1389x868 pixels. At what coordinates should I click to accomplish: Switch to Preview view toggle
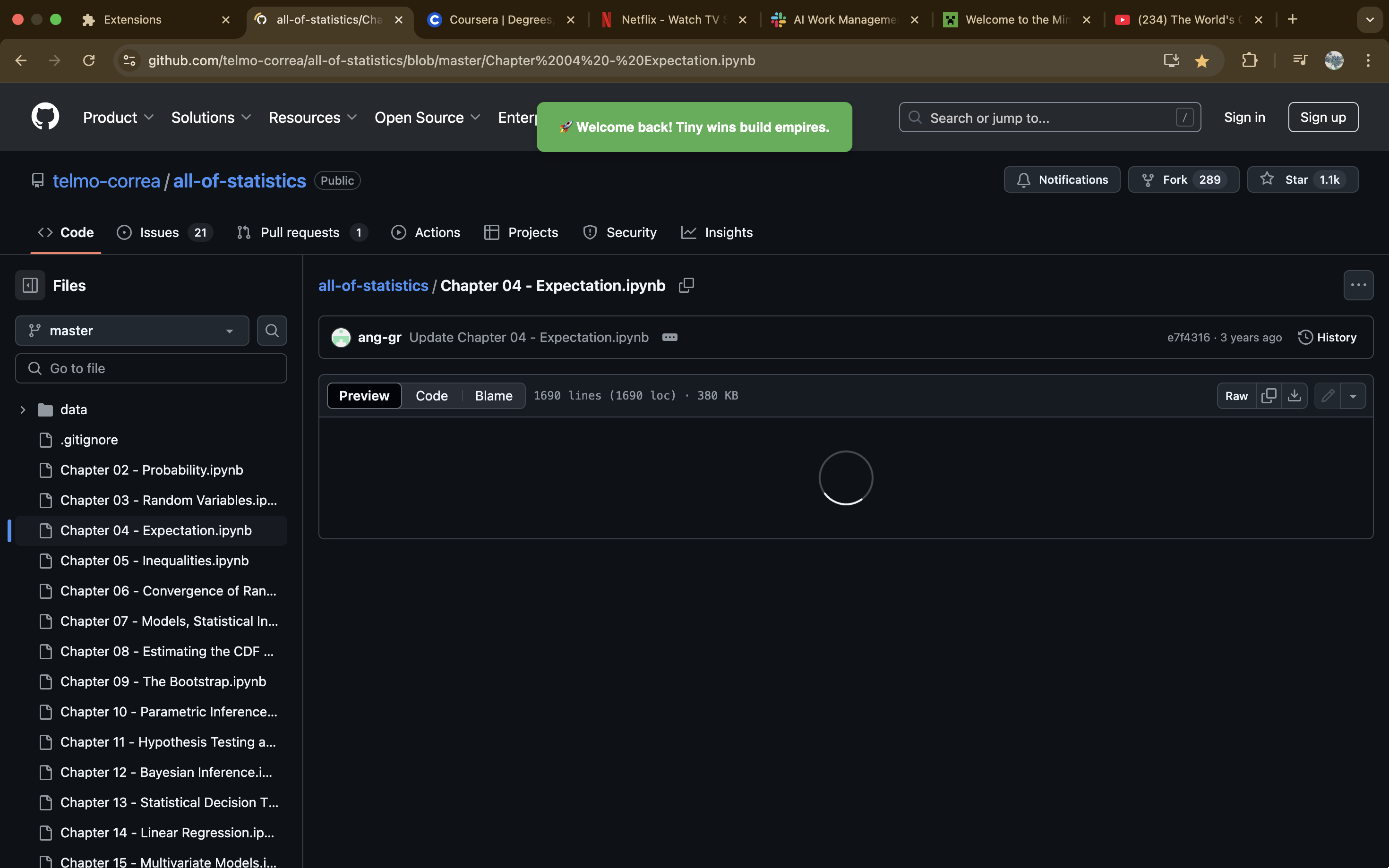[x=364, y=396]
